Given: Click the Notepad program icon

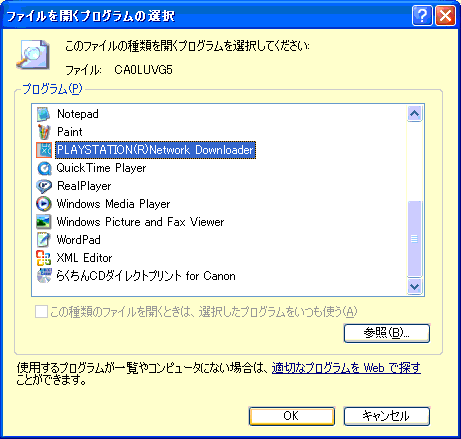Looking at the screenshot, I should point(44,114).
